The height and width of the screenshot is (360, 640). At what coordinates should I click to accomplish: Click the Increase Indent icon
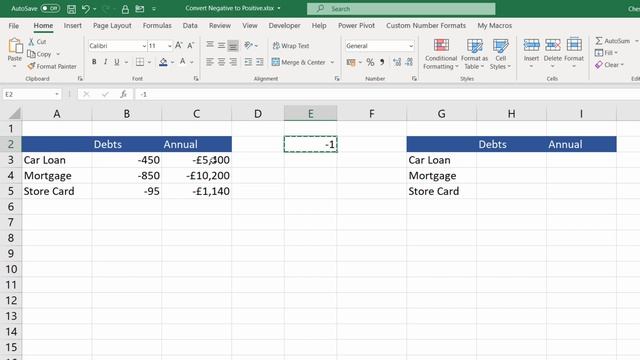[x=260, y=62]
